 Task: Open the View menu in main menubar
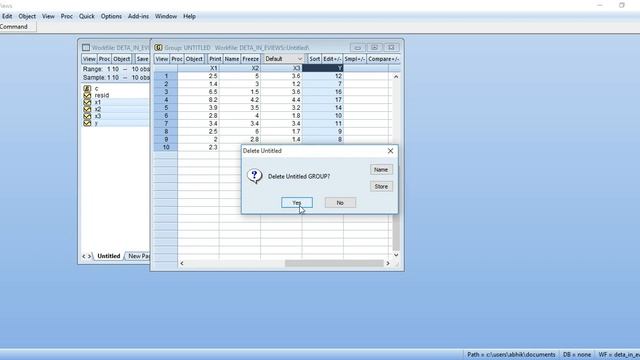(48, 16)
